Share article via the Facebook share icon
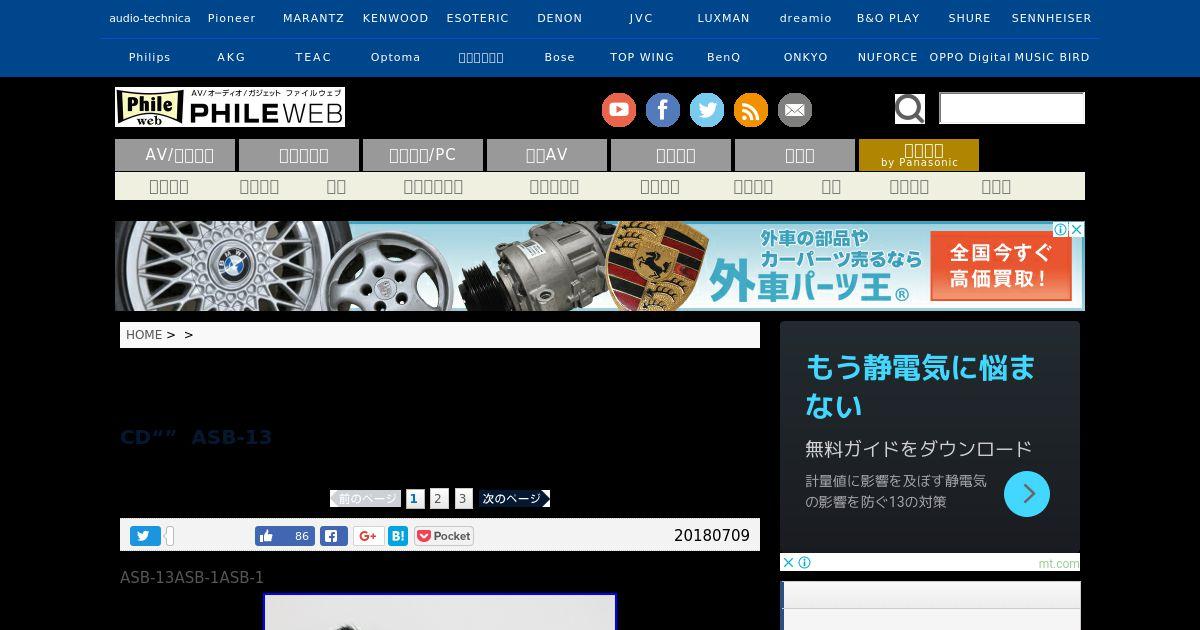 (334, 536)
